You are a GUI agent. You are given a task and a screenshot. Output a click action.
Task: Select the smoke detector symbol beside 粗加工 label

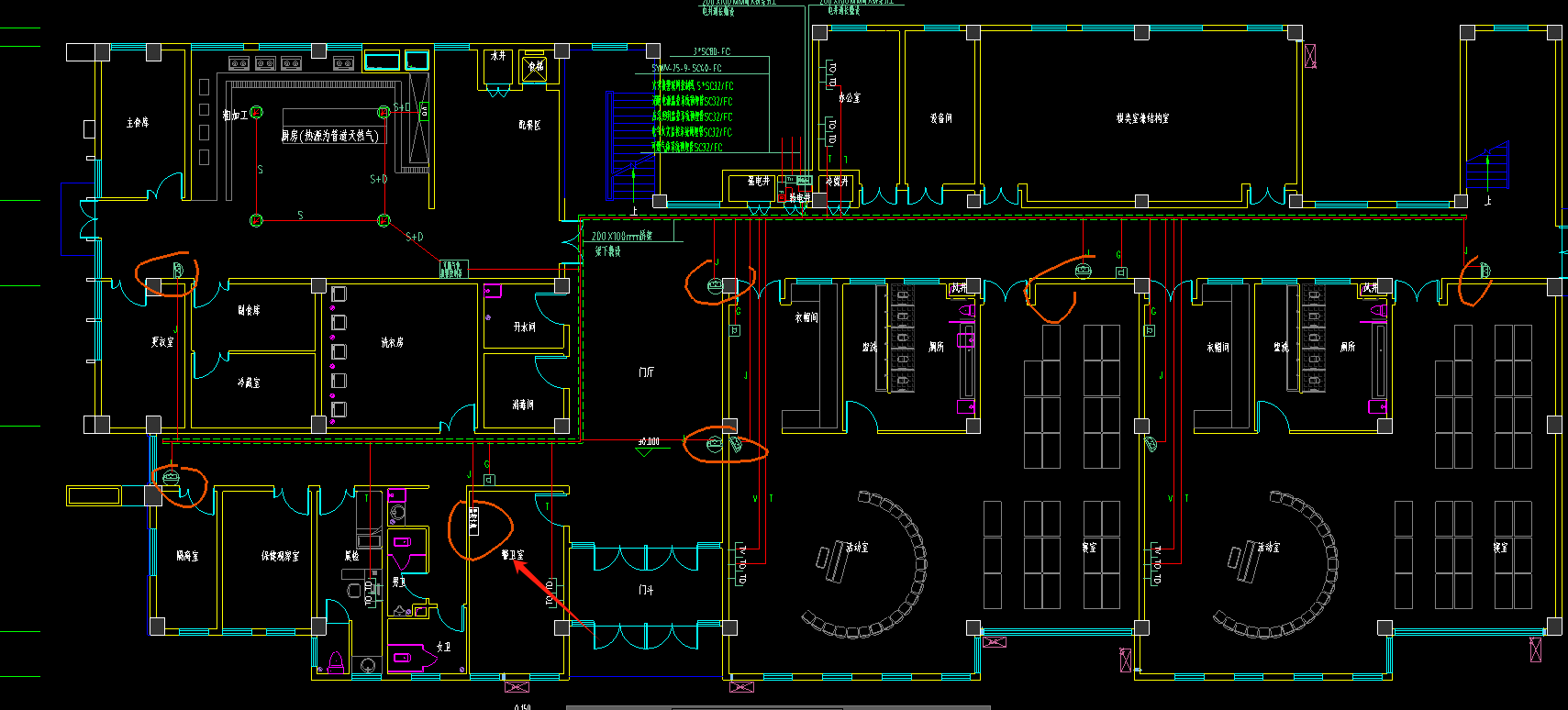point(256,113)
